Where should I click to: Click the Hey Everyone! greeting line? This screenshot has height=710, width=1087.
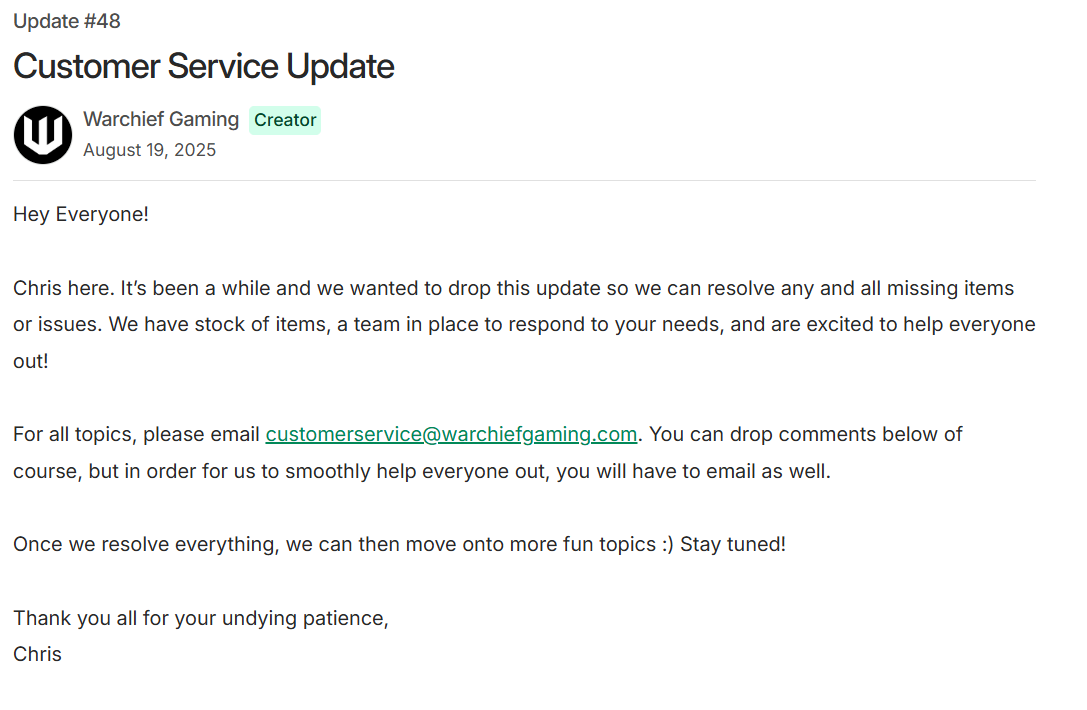click(81, 214)
